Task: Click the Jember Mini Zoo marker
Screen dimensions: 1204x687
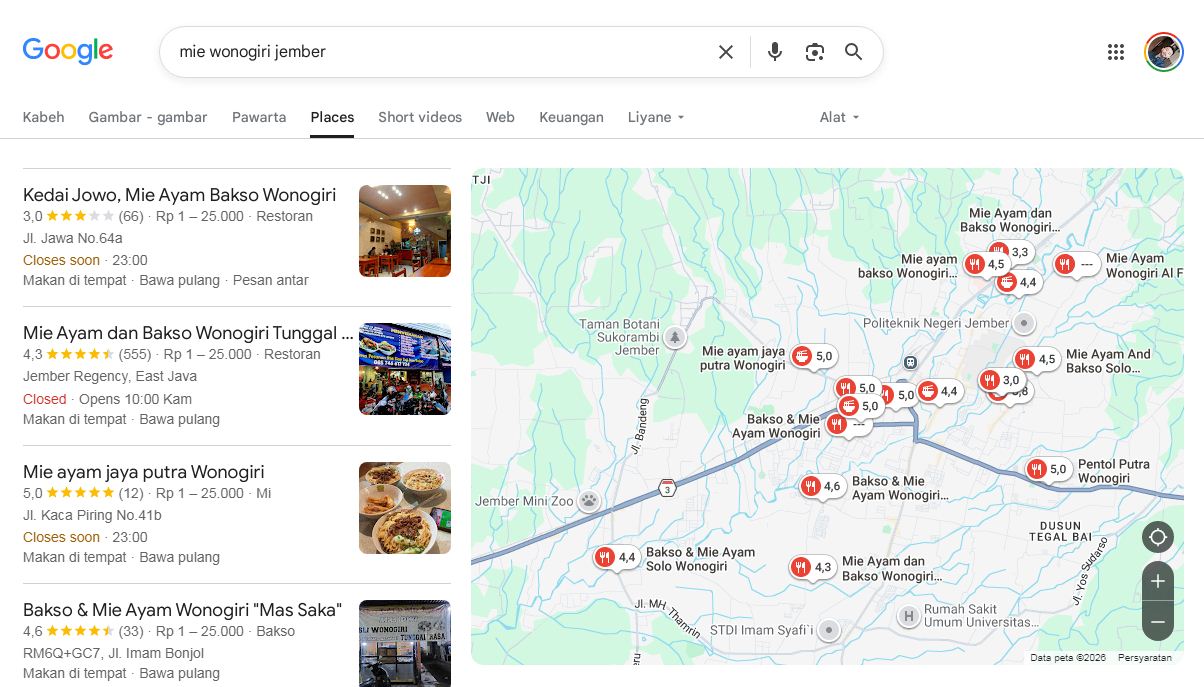Action: click(590, 501)
